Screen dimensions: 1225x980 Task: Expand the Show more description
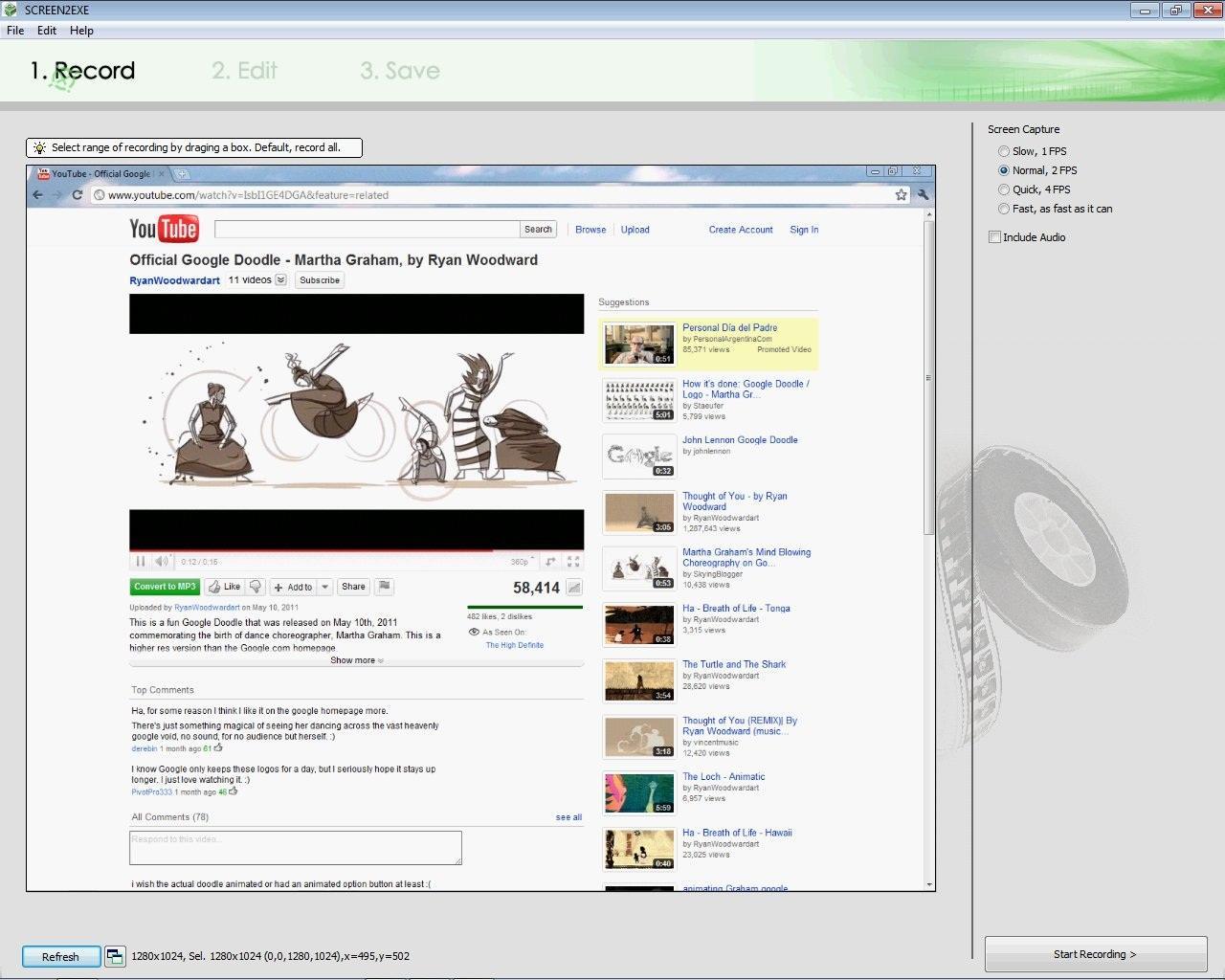coord(357,660)
